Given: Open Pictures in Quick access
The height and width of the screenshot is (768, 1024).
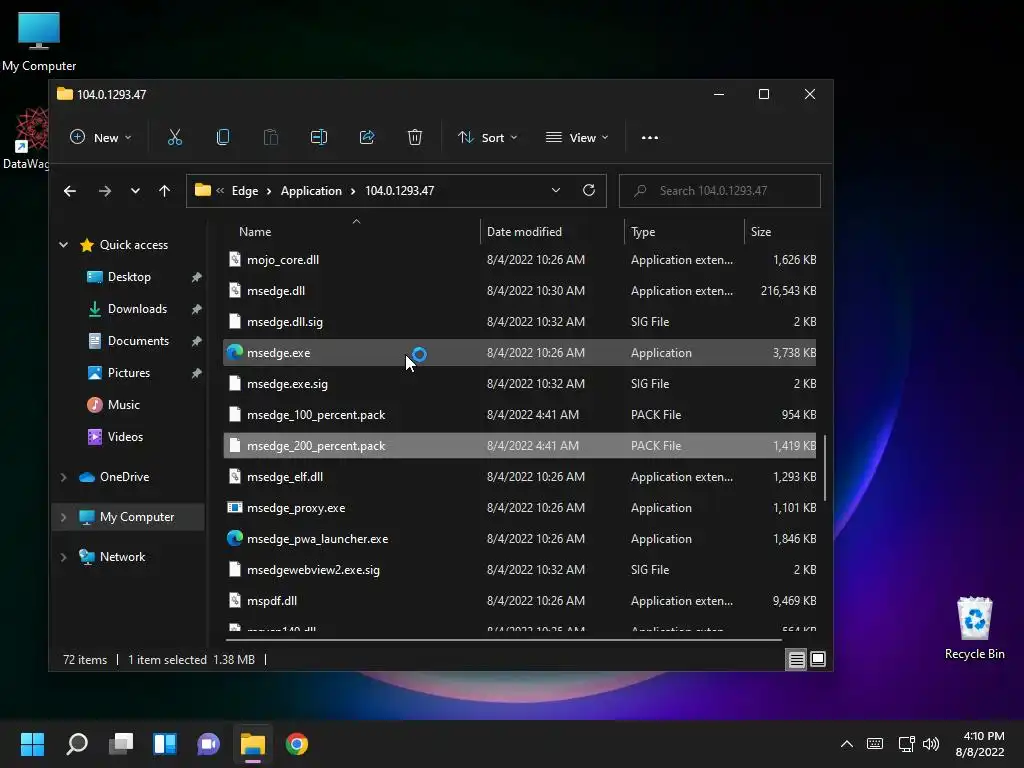Looking at the screenshot, I should click(129, 373).
